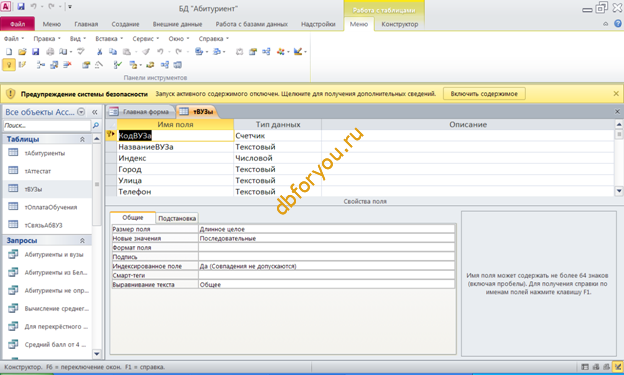
Task: Click the field grid scroll down arrow
Action: click(x=619, y=191)
